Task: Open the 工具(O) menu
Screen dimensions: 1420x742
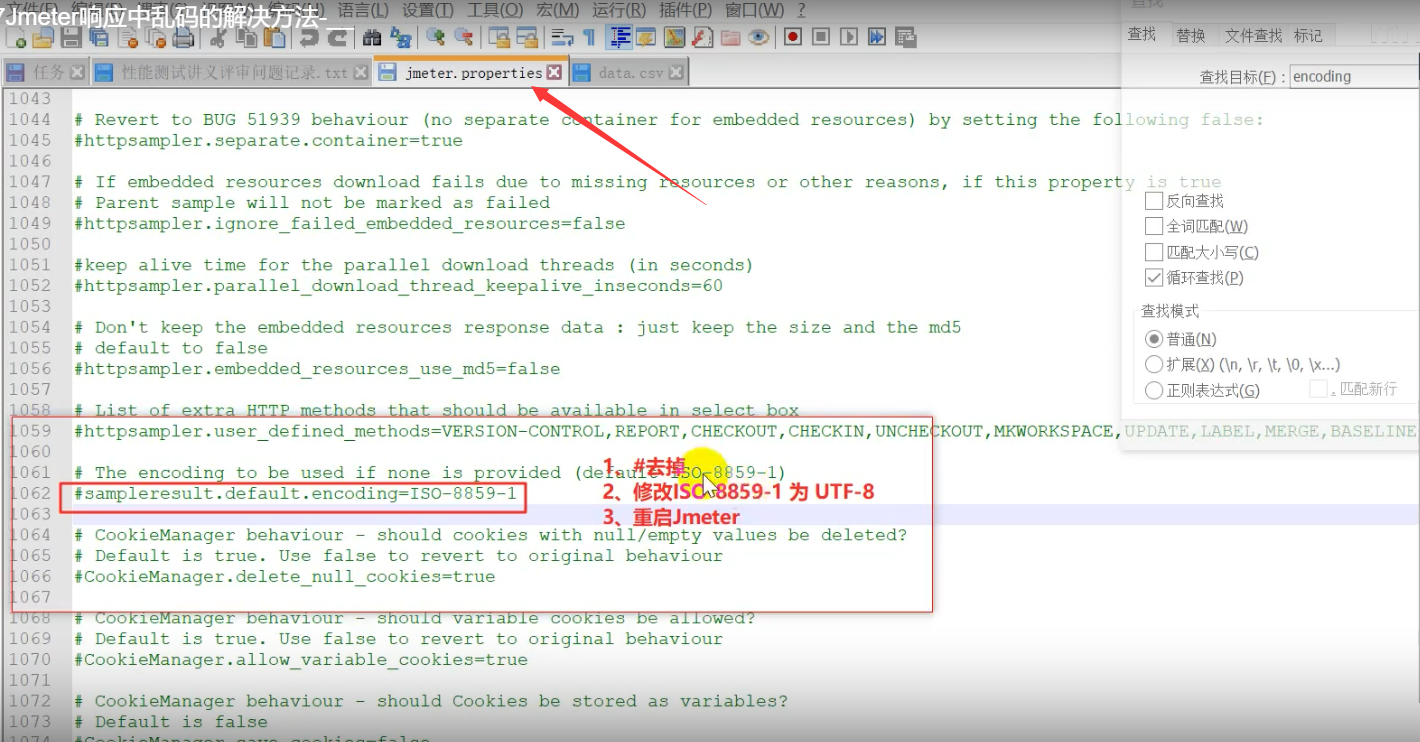Action: point(495,10)
